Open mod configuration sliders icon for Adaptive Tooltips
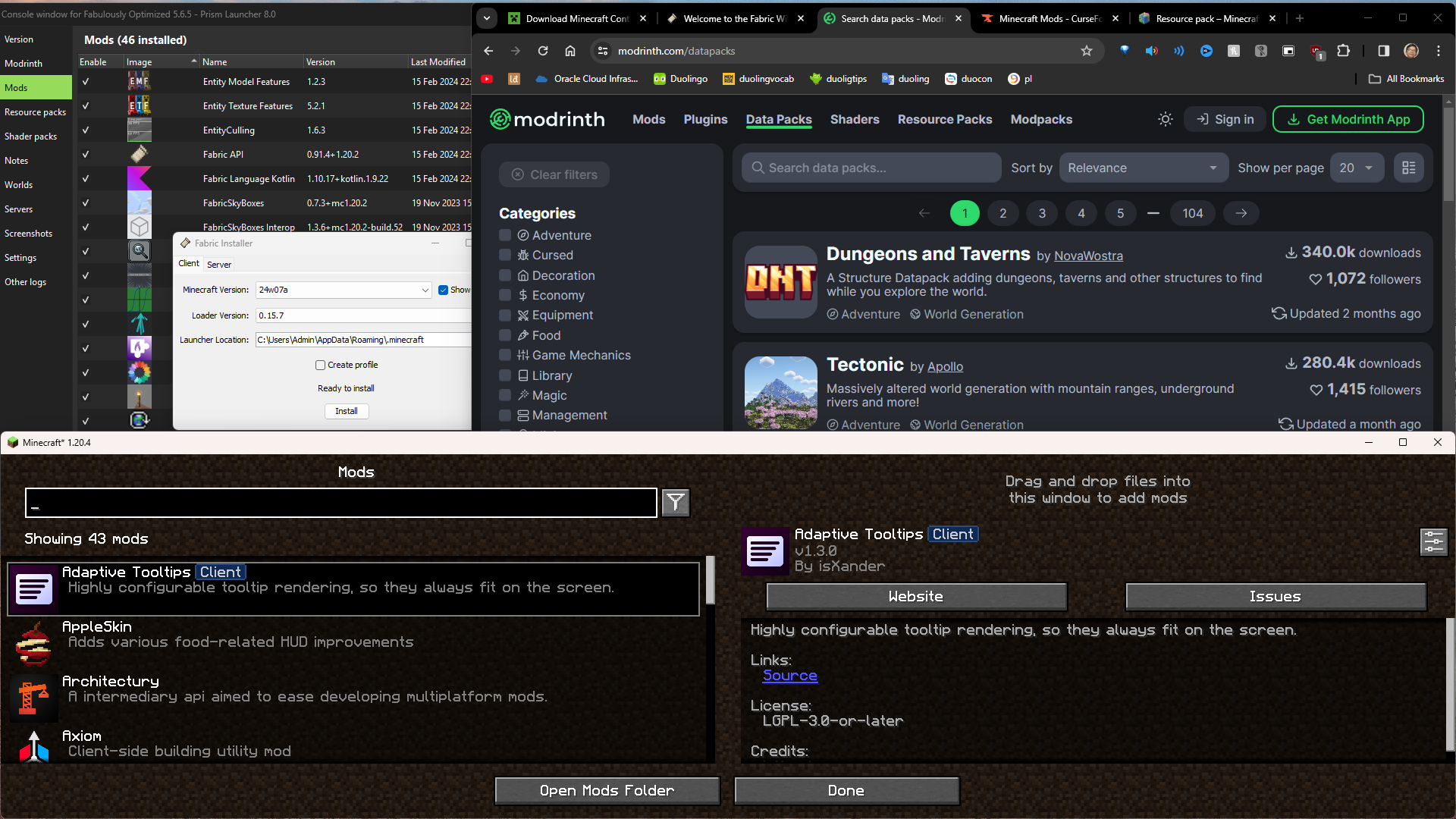1456x819 pixels. [1433, 541]
